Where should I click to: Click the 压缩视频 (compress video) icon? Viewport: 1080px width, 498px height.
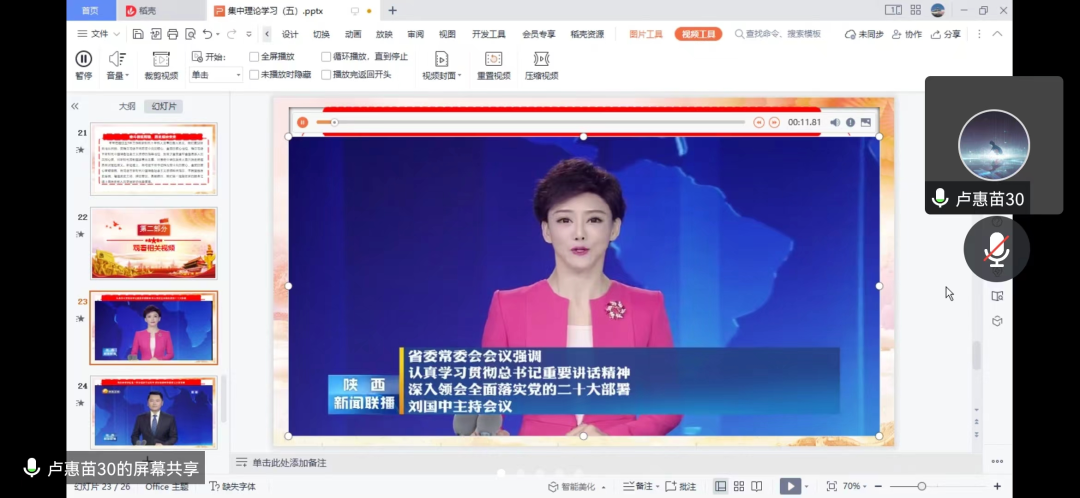tap(541, 60)
